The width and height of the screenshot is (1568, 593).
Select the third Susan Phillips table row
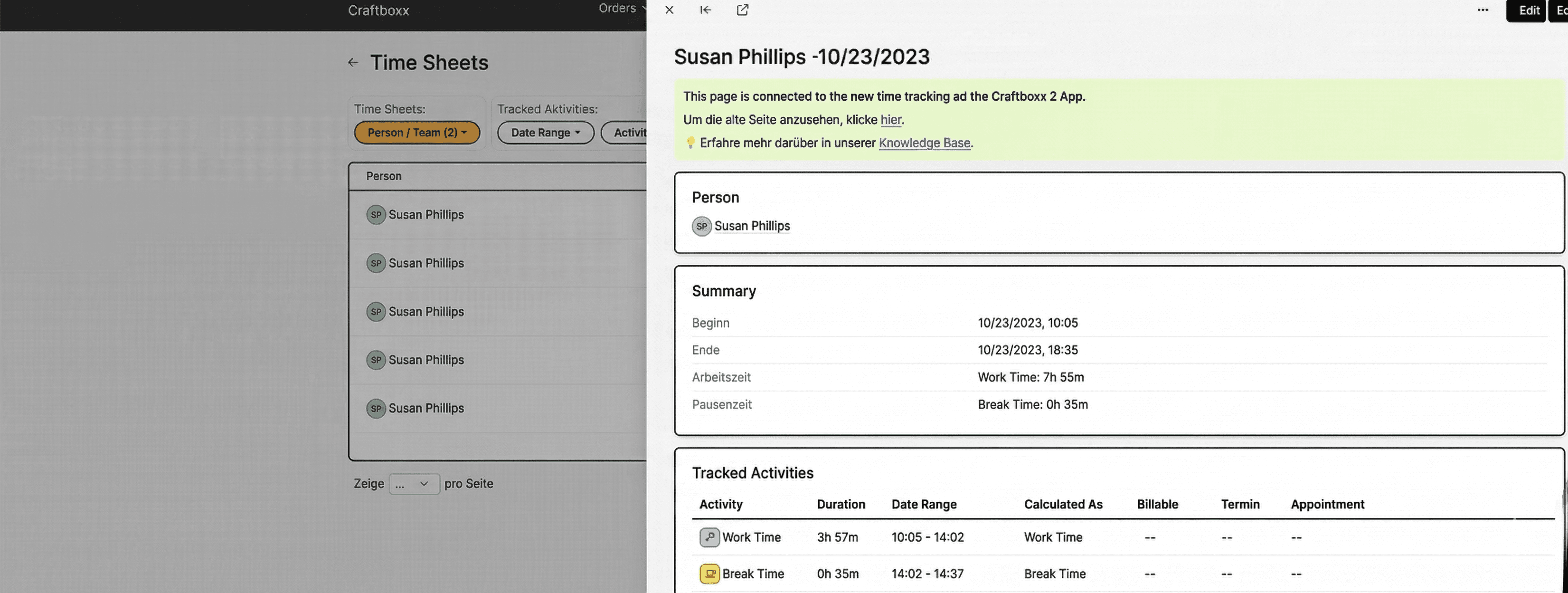click(x=426, y=312)
